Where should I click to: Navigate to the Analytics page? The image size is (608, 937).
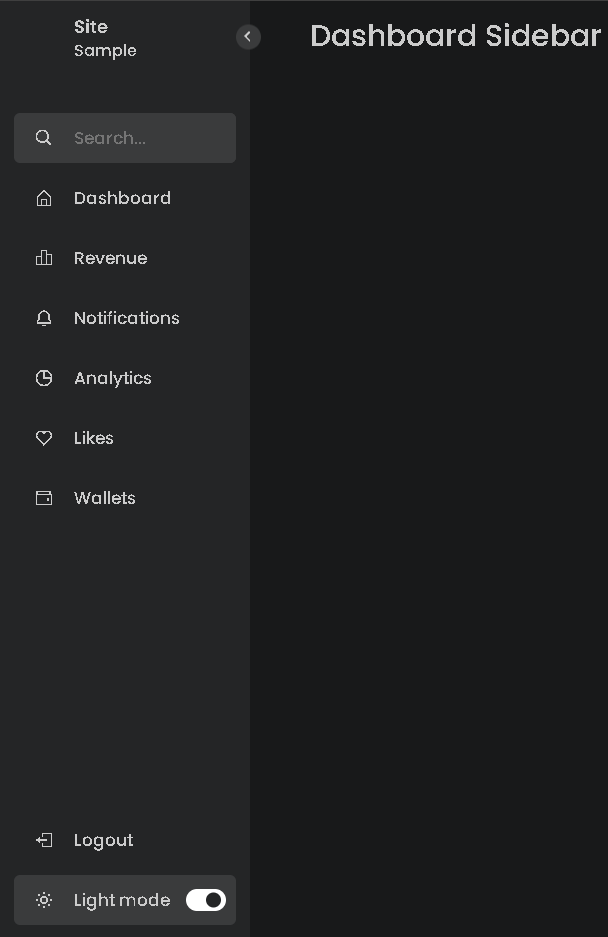[x=112, y=377]
